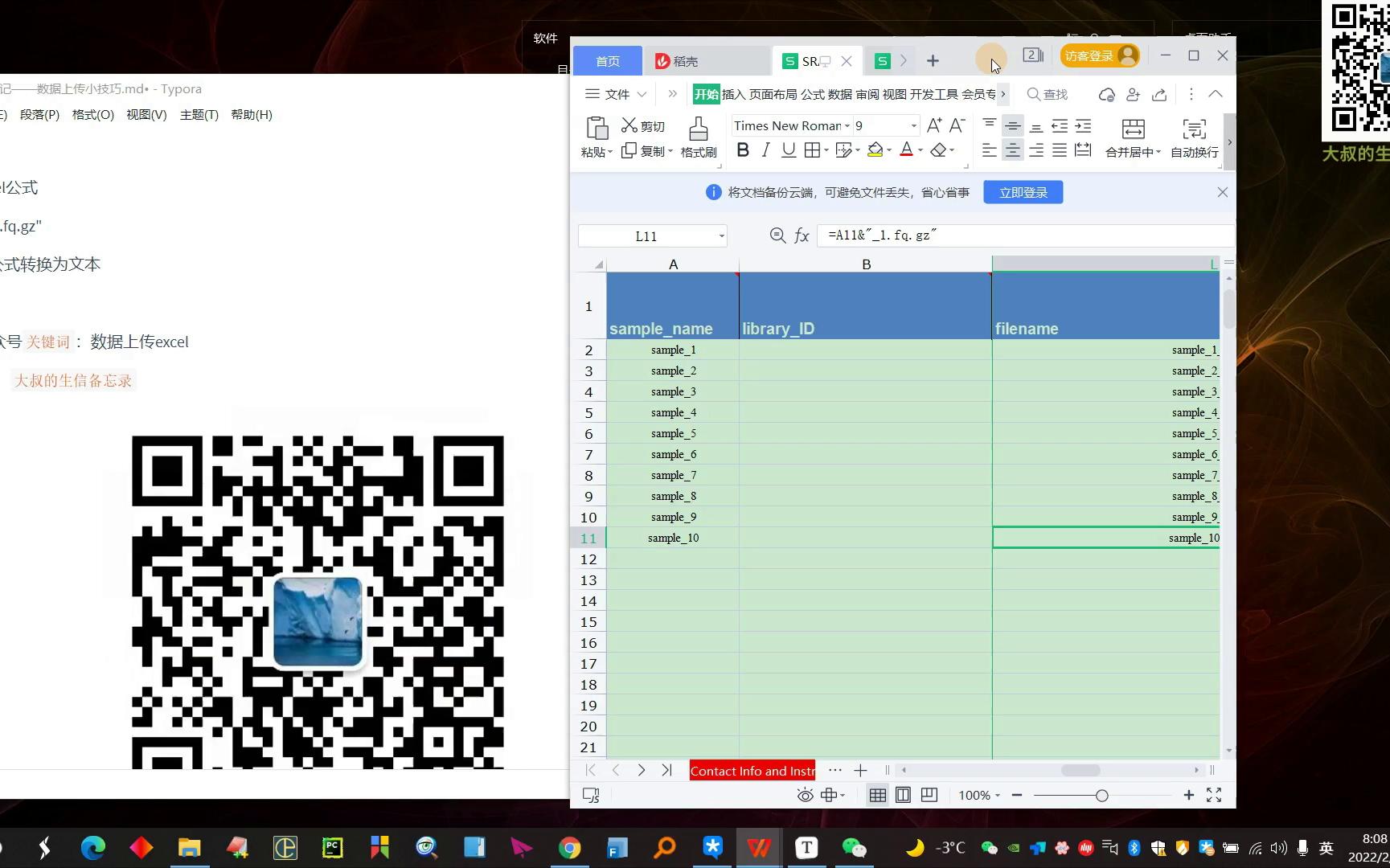1390x868 pixels.
Task: Open Google Chrome from the taskbar
Action: tap(569, 848)
